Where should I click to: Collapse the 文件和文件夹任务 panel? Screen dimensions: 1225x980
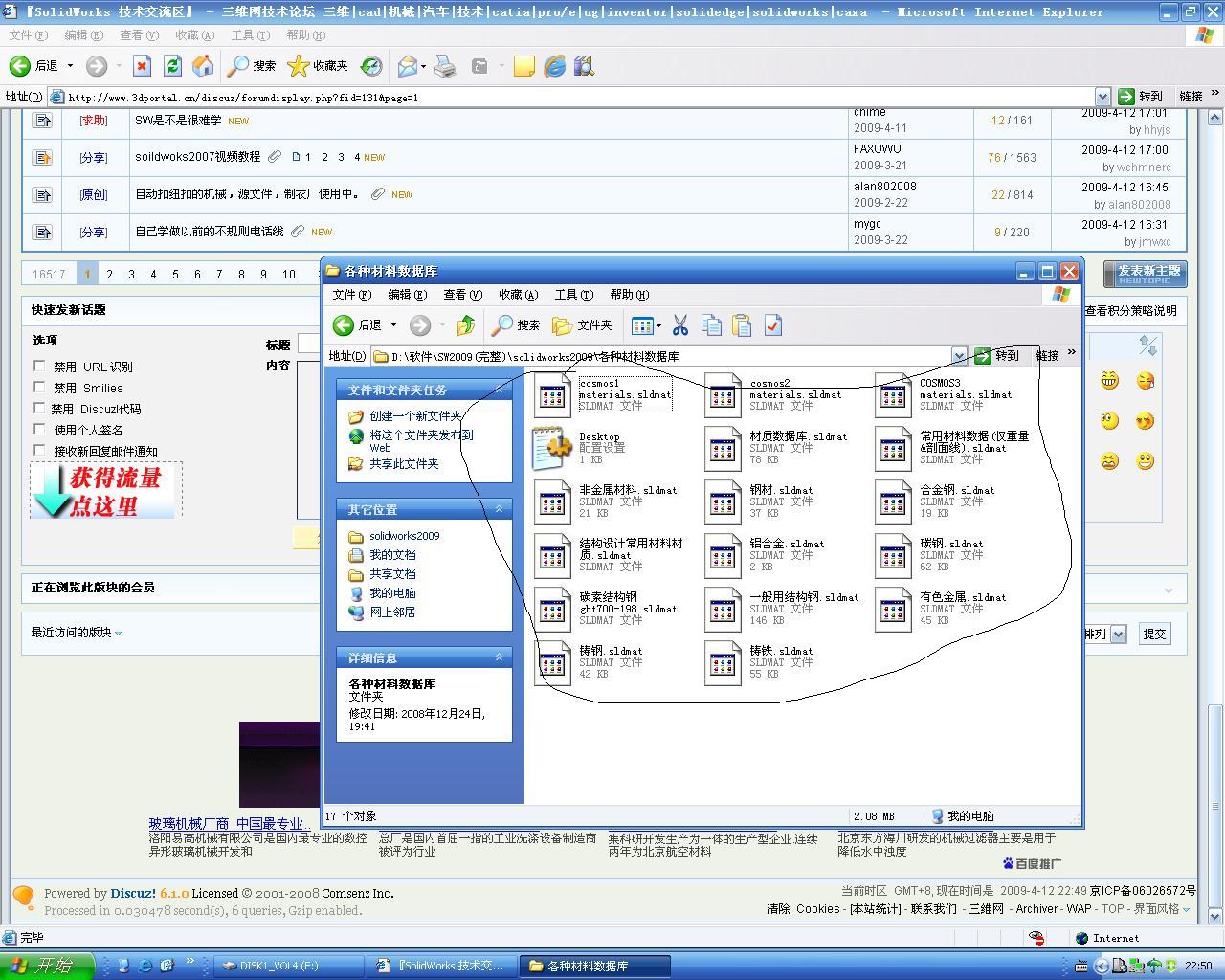tap(499, 390)
